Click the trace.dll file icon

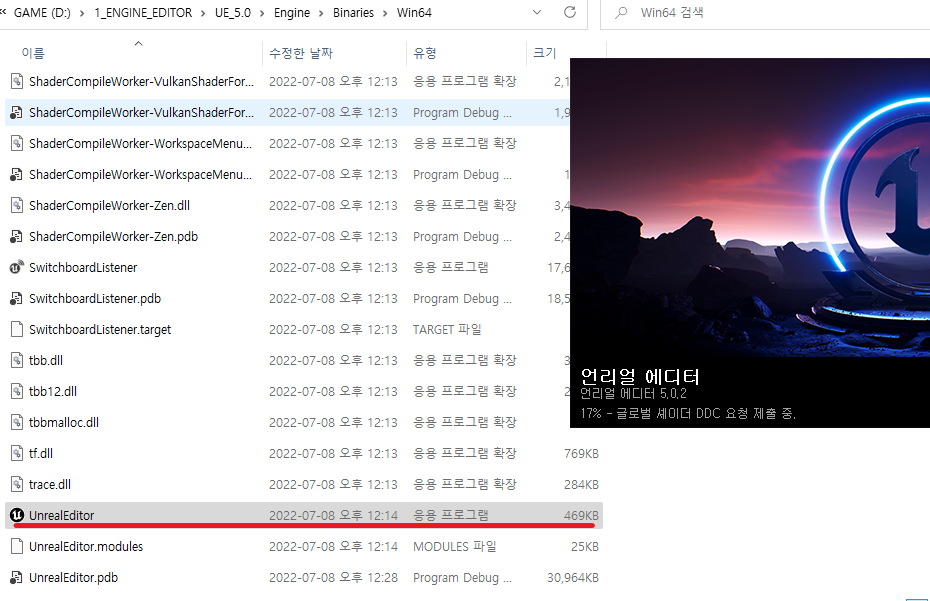(x=17, y=484)
